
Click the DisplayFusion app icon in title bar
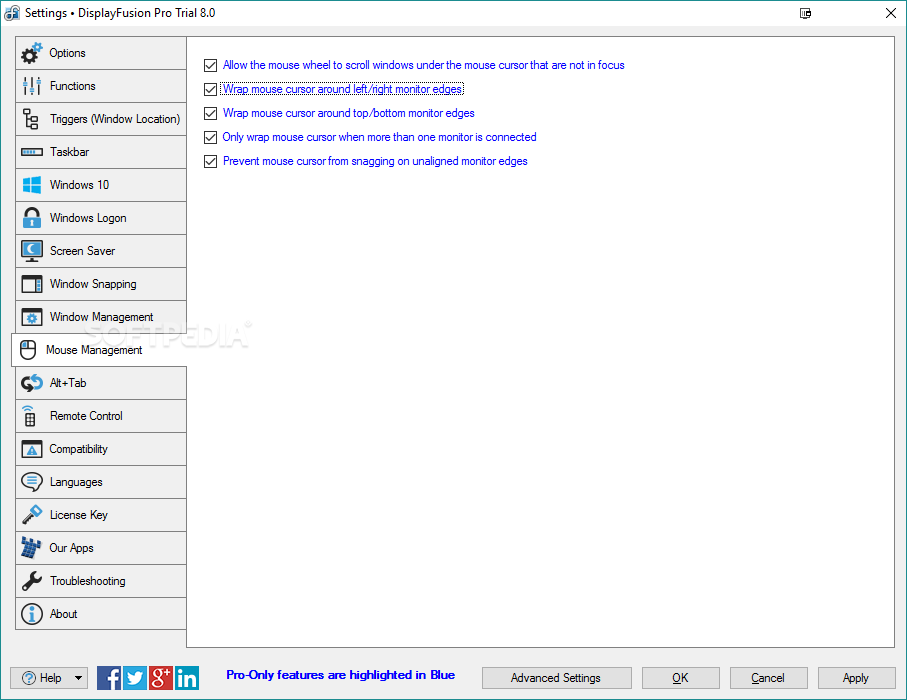12,13
